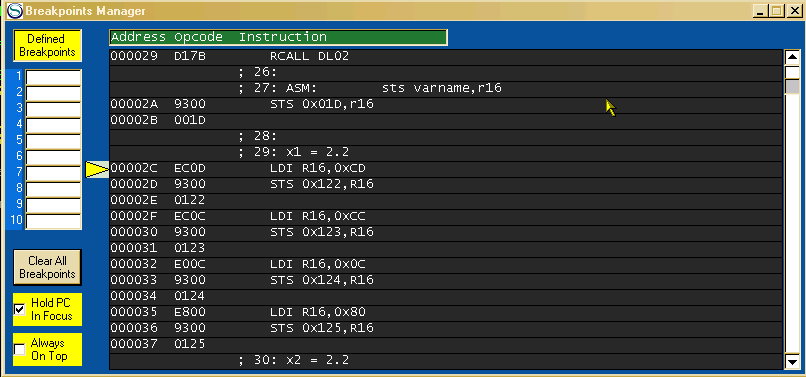Select line 000031 opcode 0123

coord(446,248)
